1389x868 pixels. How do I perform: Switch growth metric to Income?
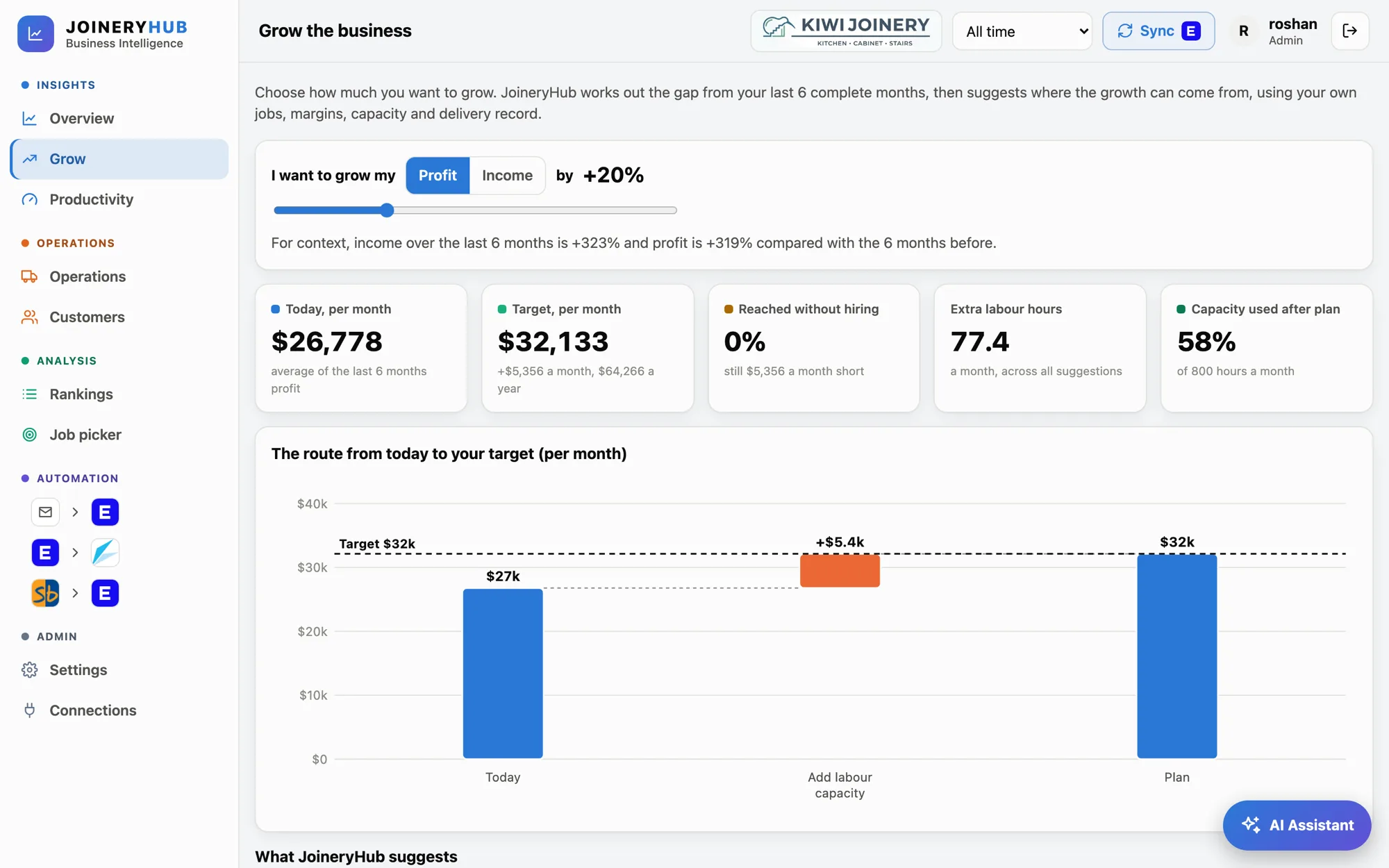[x=508, y=176]
